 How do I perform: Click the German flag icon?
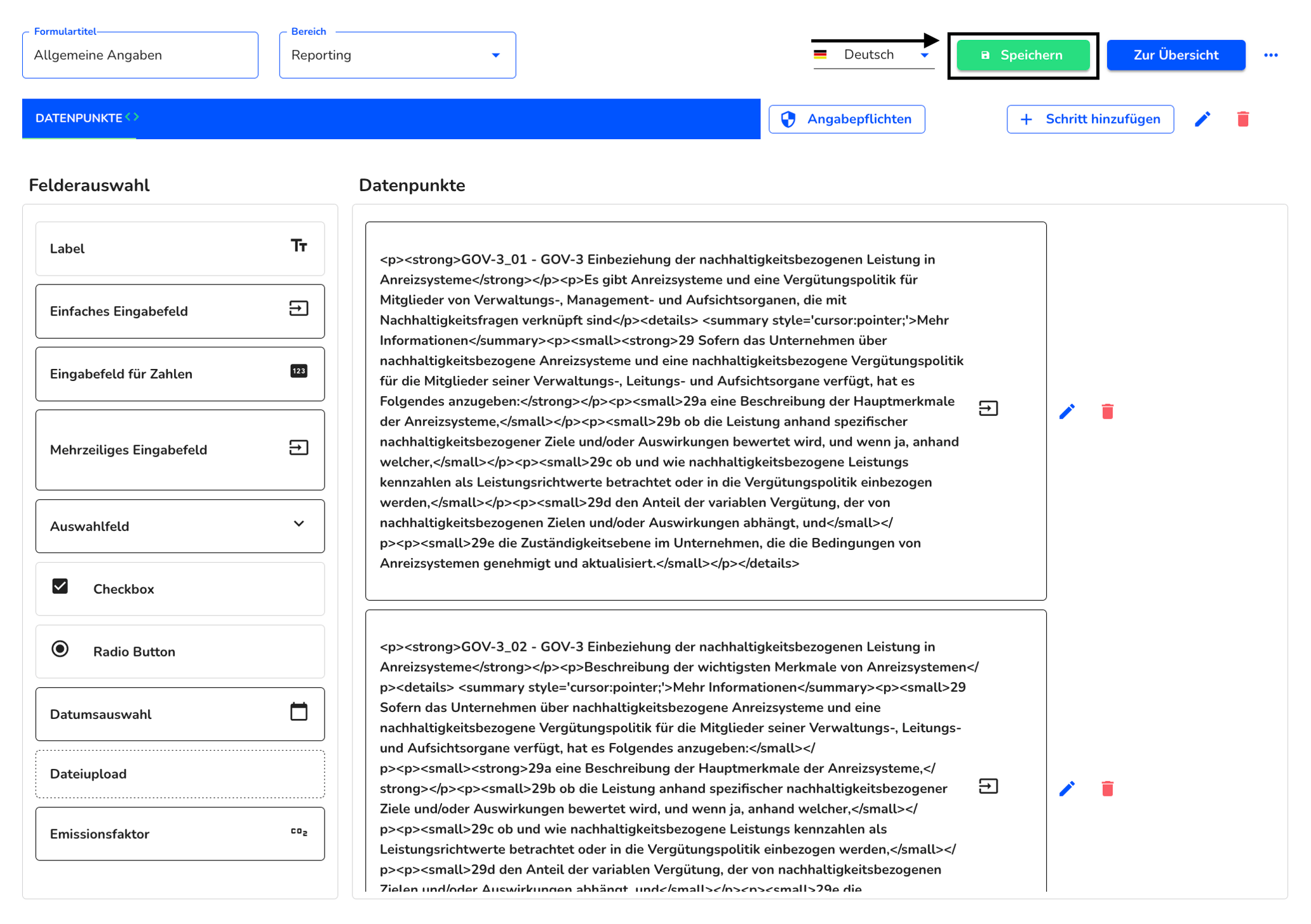(x=820, y=55)
